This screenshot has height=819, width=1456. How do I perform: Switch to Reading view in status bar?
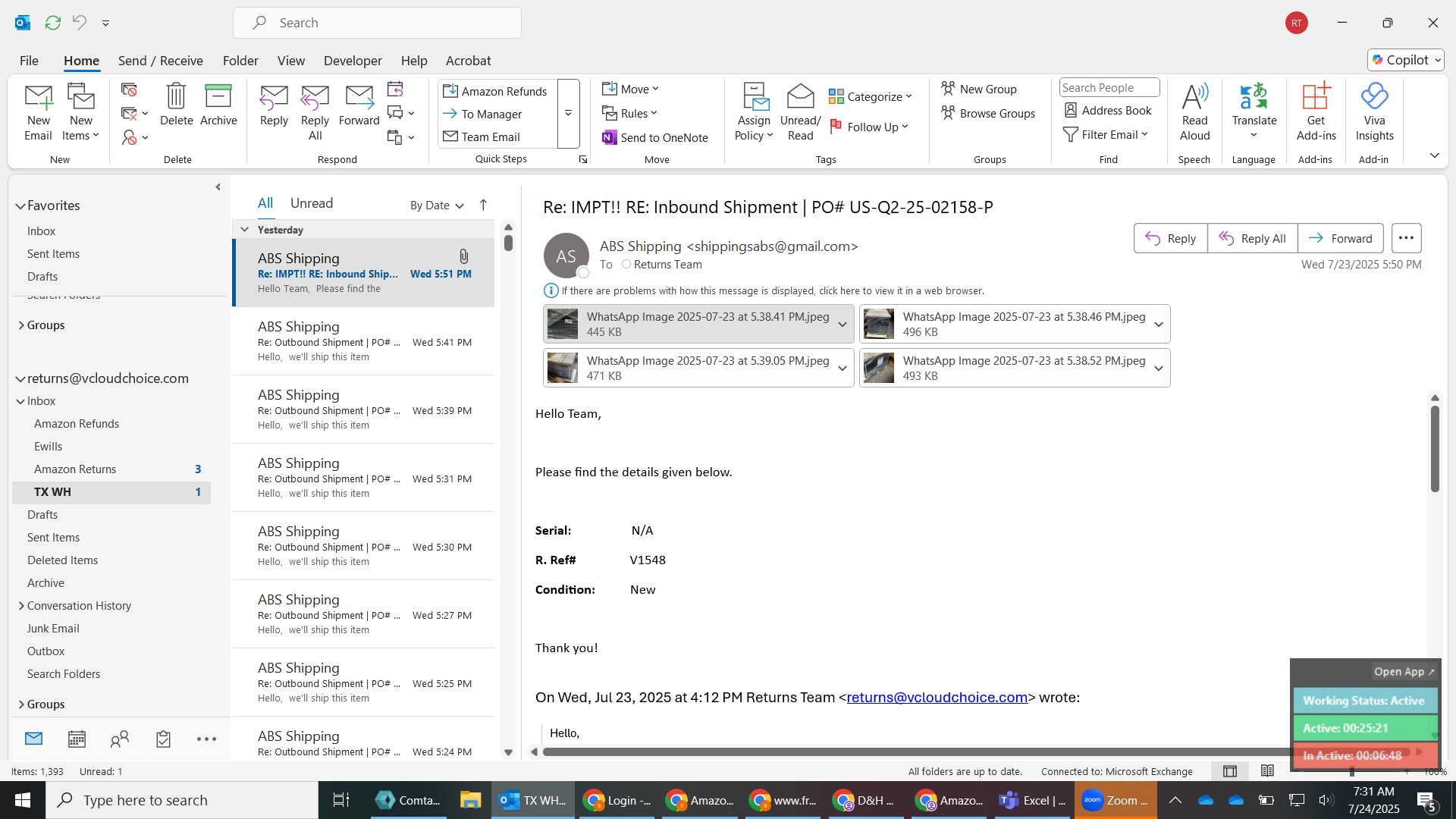[x=1267, y=771]
